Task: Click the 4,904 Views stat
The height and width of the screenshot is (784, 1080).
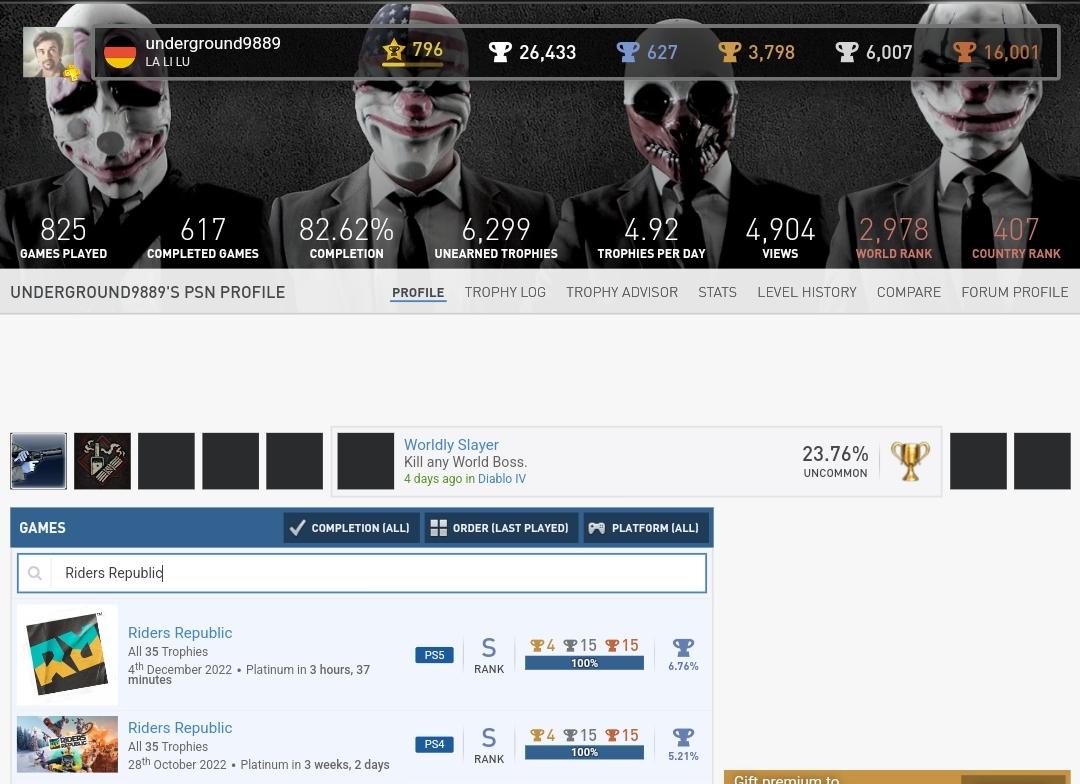Action: coord(780,238)
